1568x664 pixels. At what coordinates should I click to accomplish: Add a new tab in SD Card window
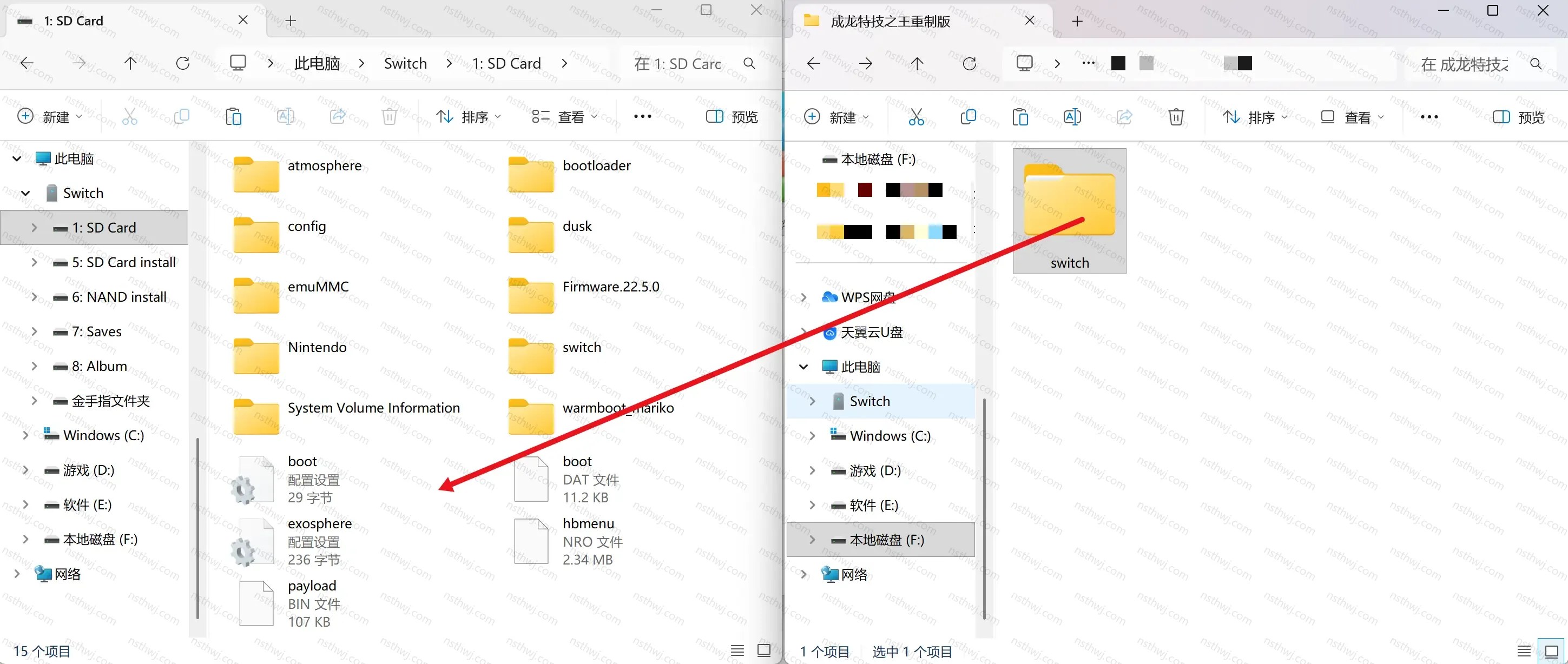pyautogui.click(x=291, y=21)
